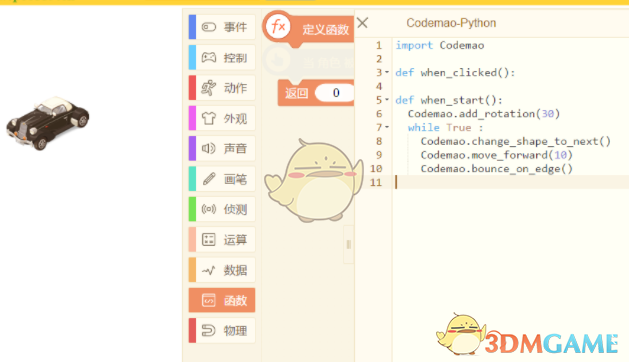The width and height of the screenshot is (629, 362).
Task: Open the 画笔 (Pen) block category
Action: 222,179
